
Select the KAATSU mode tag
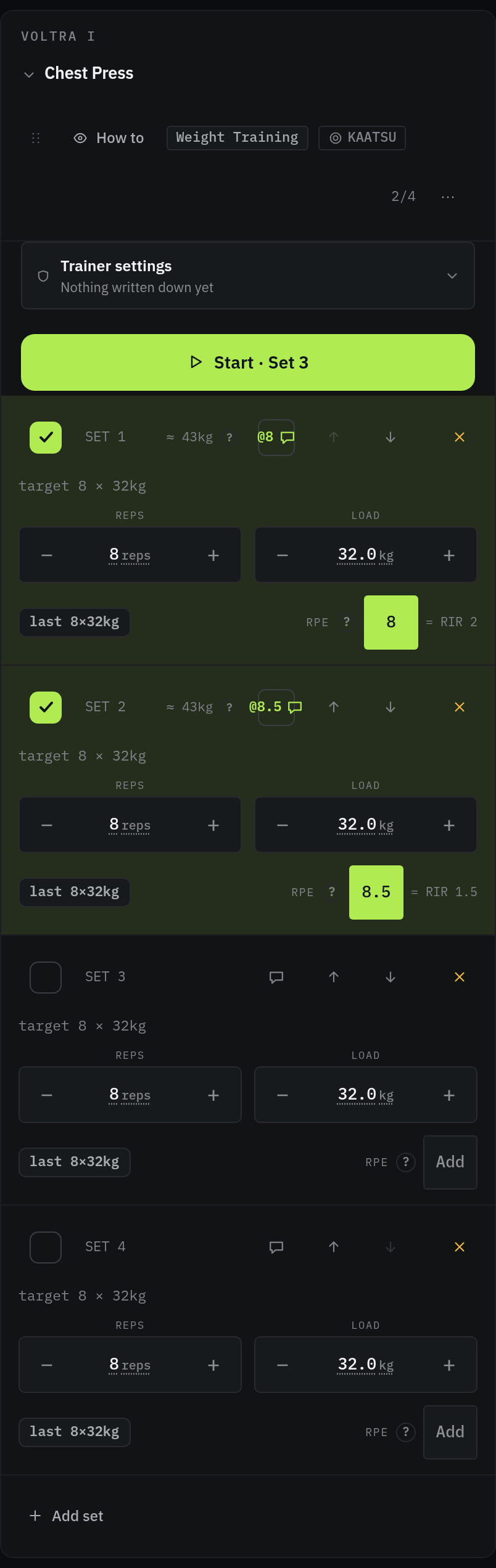(362, 137)
